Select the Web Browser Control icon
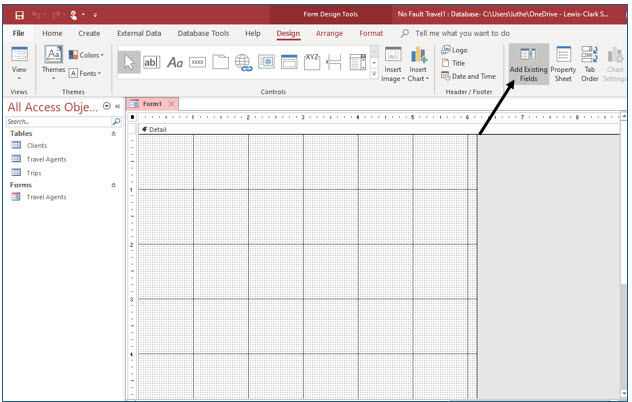 coord(266,62)
